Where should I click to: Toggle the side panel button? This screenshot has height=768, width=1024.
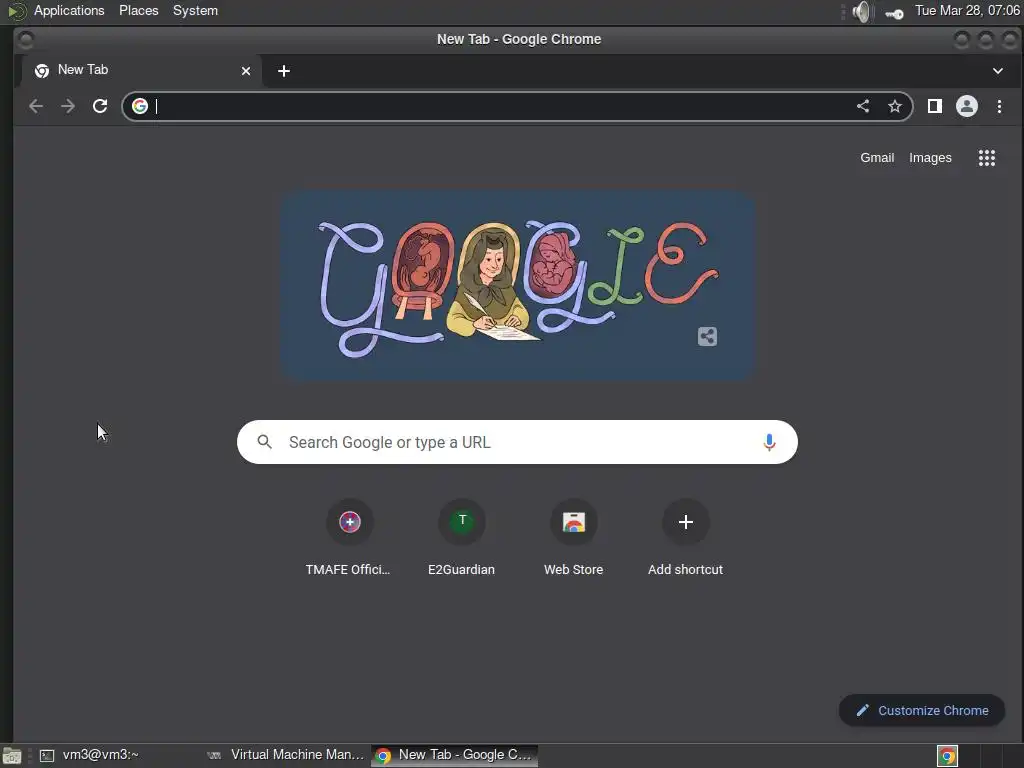[935, 106]
